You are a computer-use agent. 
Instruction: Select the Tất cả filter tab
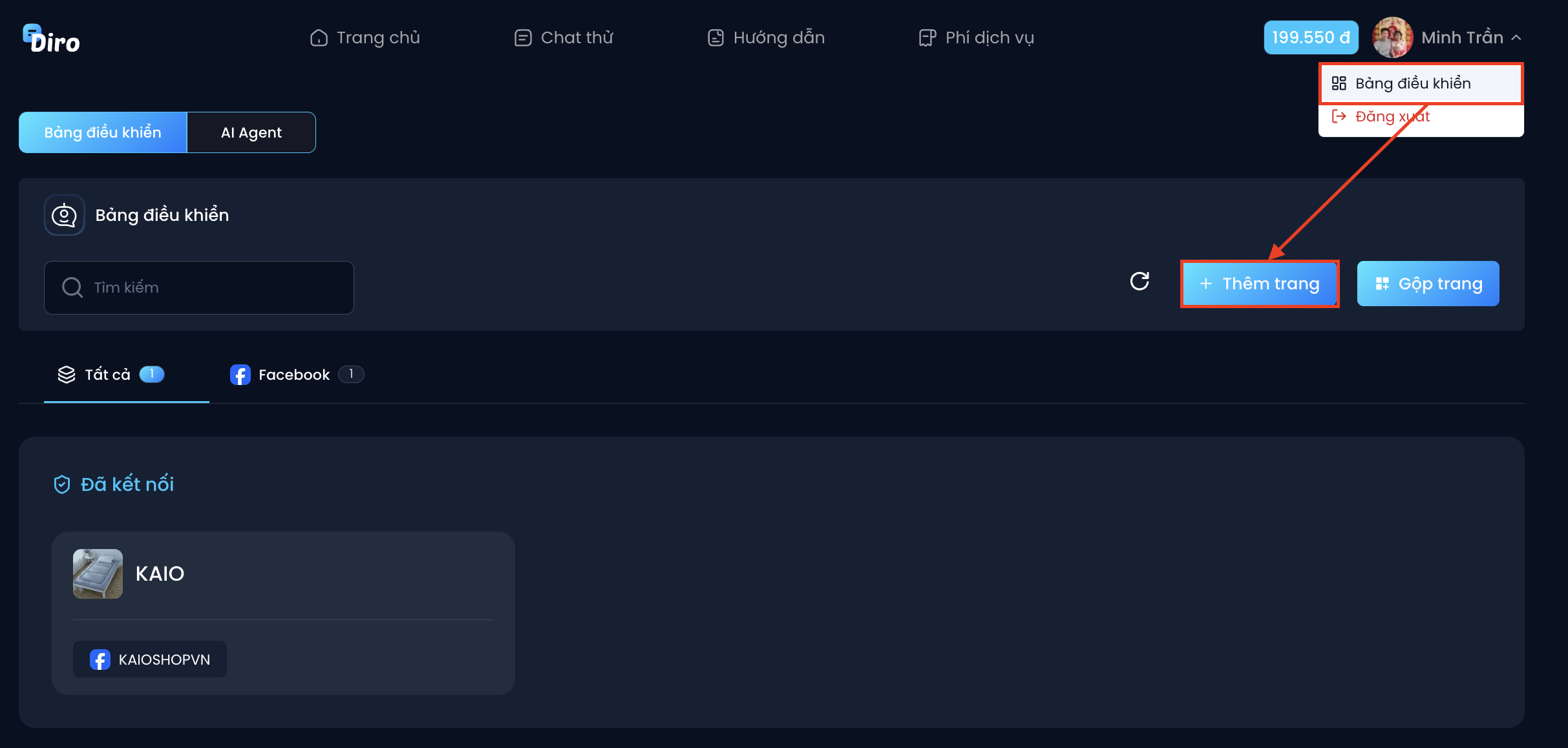coord(111,375)
